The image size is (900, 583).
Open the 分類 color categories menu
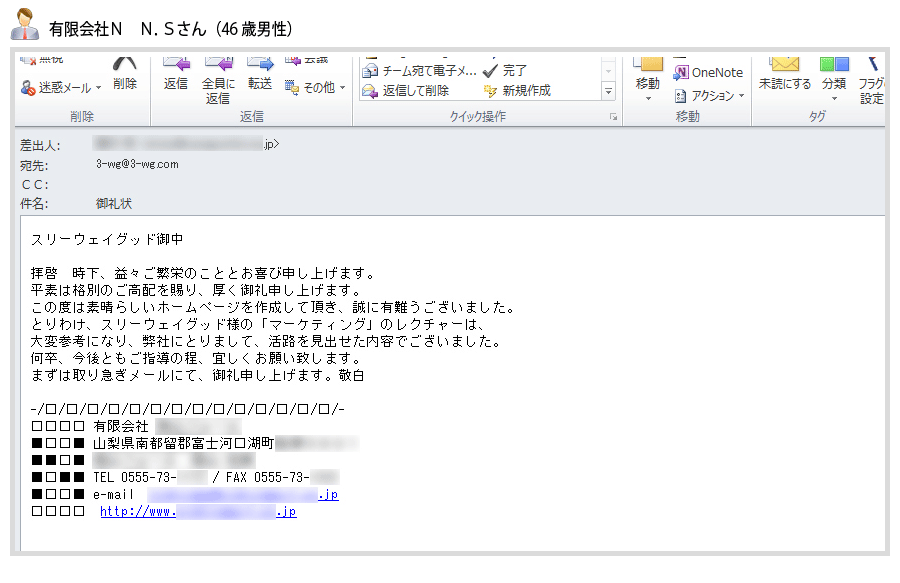tap(833, 88)
